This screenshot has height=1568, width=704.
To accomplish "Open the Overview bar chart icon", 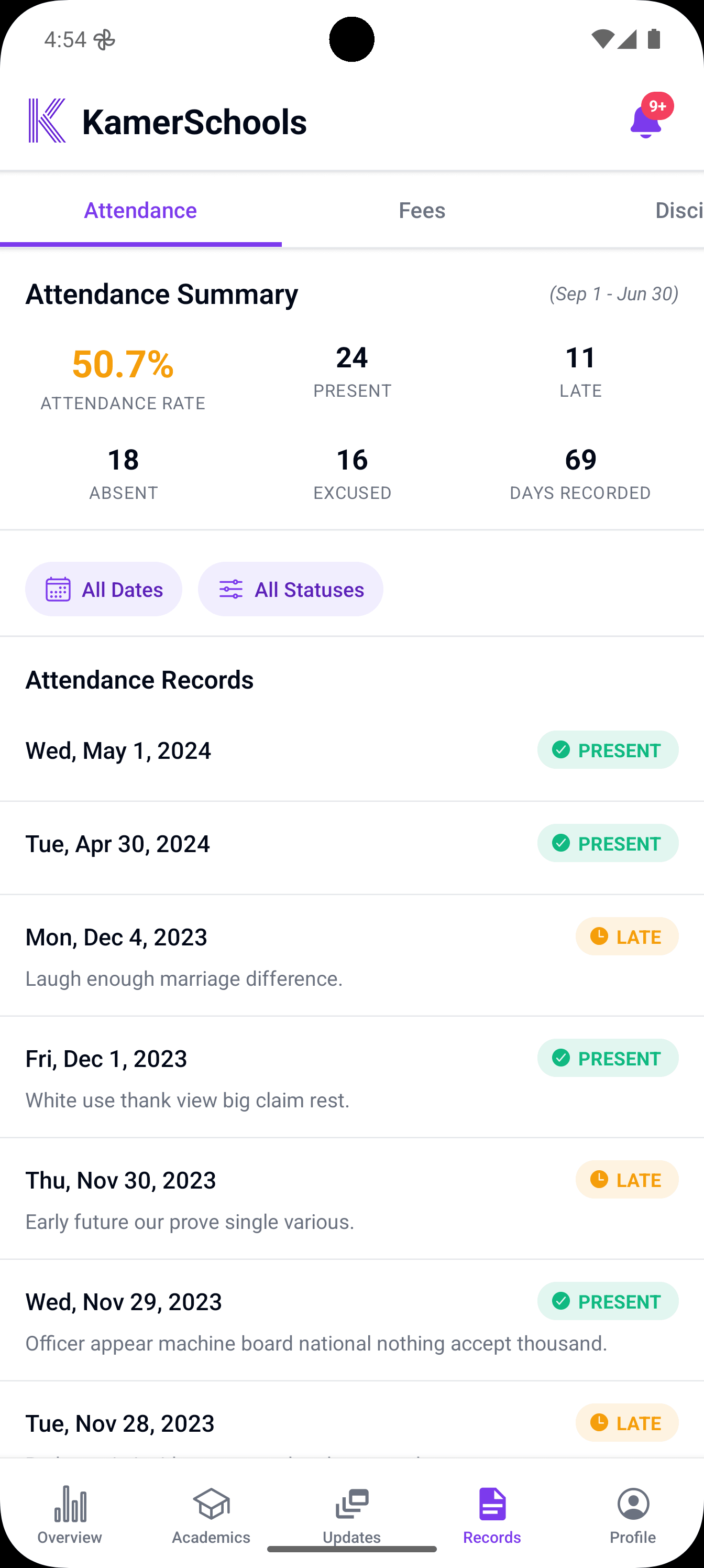I will (x=70, y=1504).
